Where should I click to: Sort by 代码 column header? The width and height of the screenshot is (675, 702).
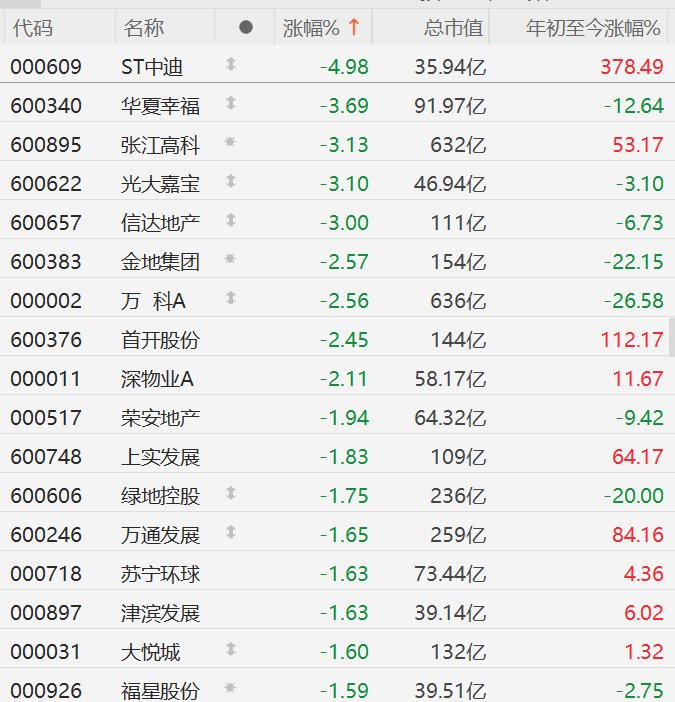pyautogui.click(x=33, y=28)
